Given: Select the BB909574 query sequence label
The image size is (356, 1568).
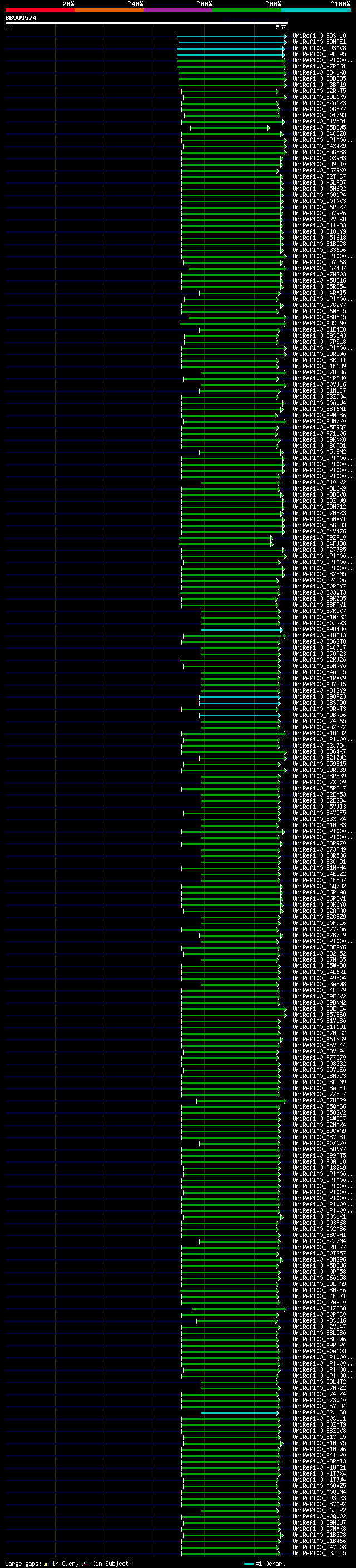Looking at the screenshot, I should (x=21, y=18).
